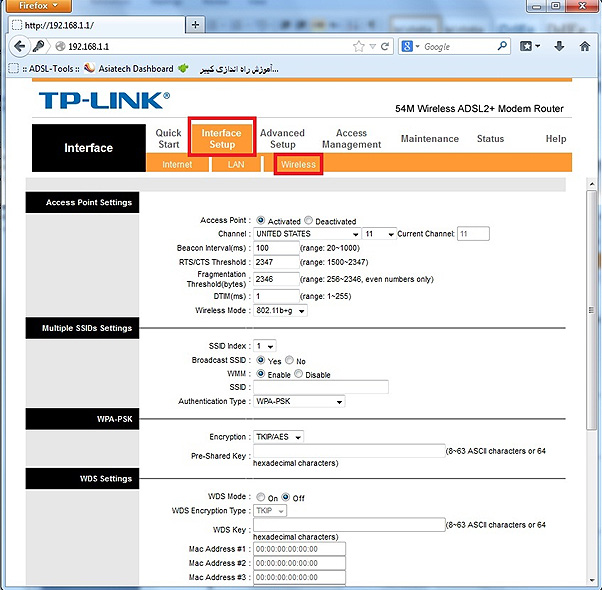Viewport: 602px width, 590px height.
Task: Click the DTIM field
Action: pos(276,296)
